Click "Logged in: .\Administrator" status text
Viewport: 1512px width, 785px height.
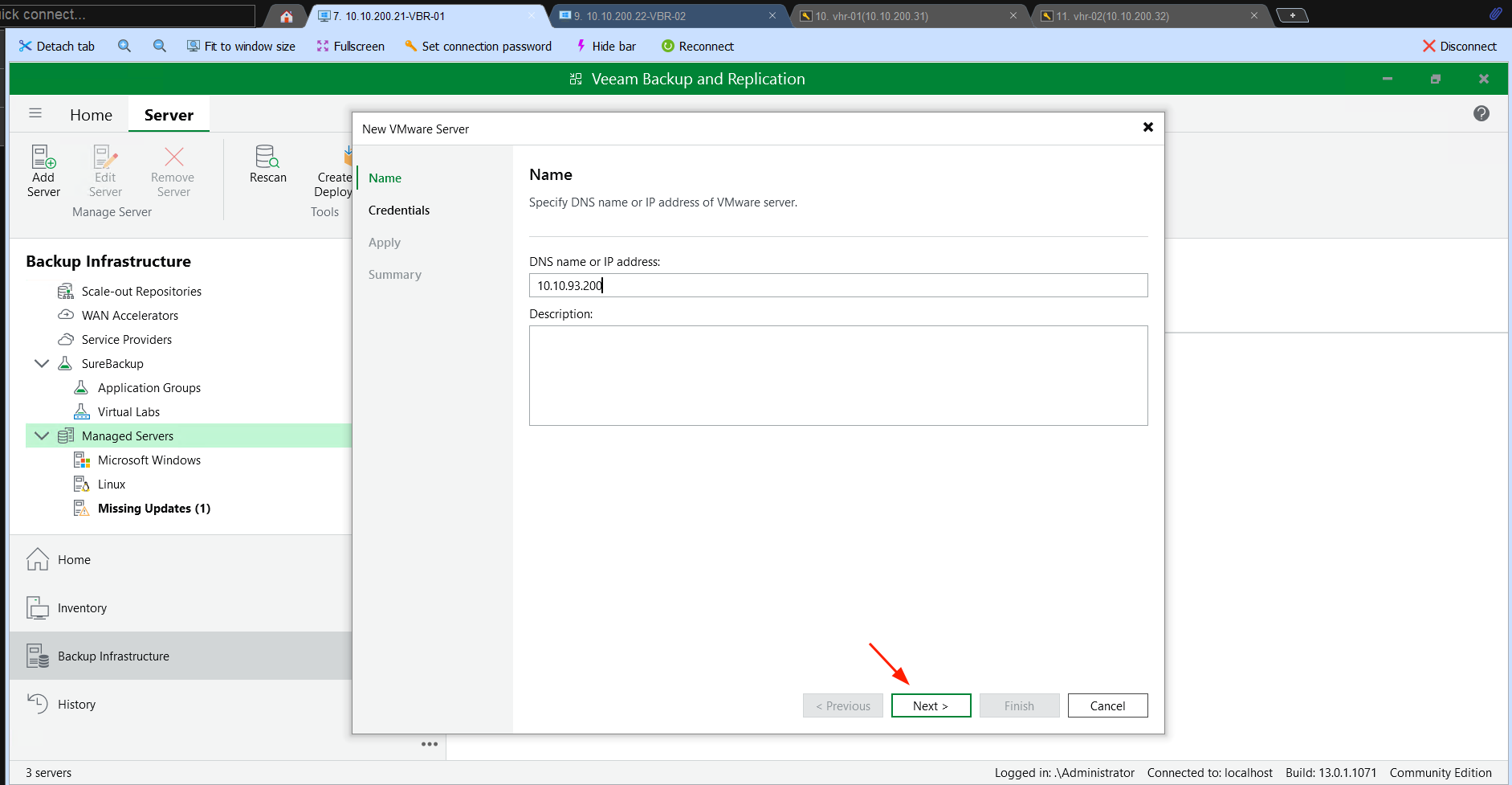[x=1065, y=772]
